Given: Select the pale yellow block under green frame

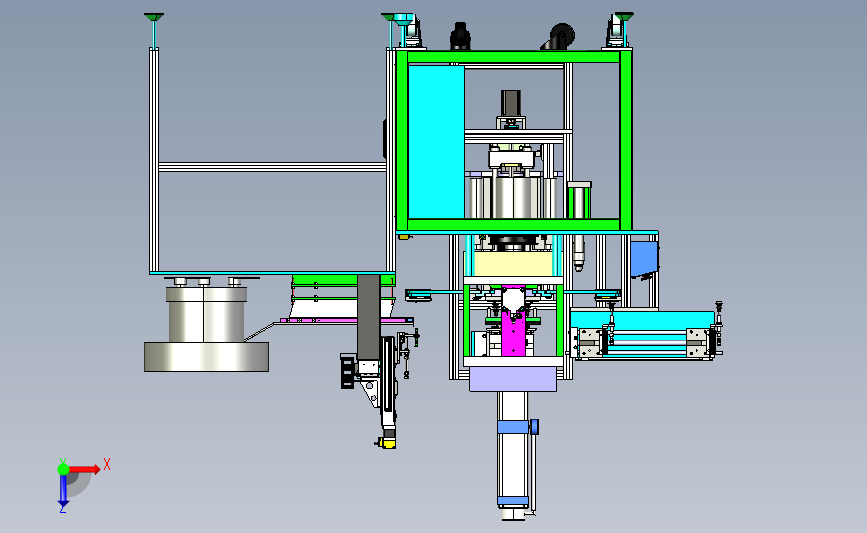Looking at the screenshot, I should (x=513, y=264).
